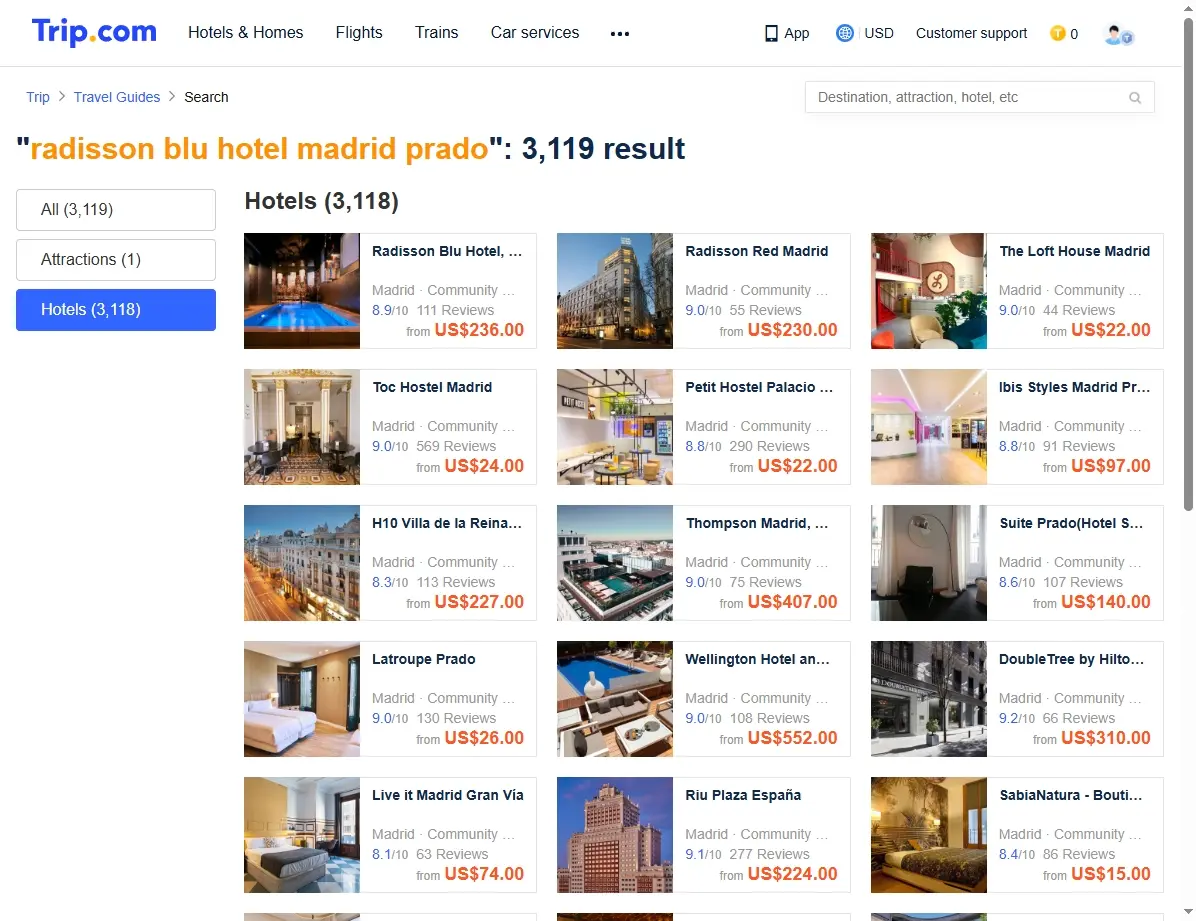This screenshot has width=1196, height=921.
Task: Click the search magnifier icon
Action: coord(1135,98)
